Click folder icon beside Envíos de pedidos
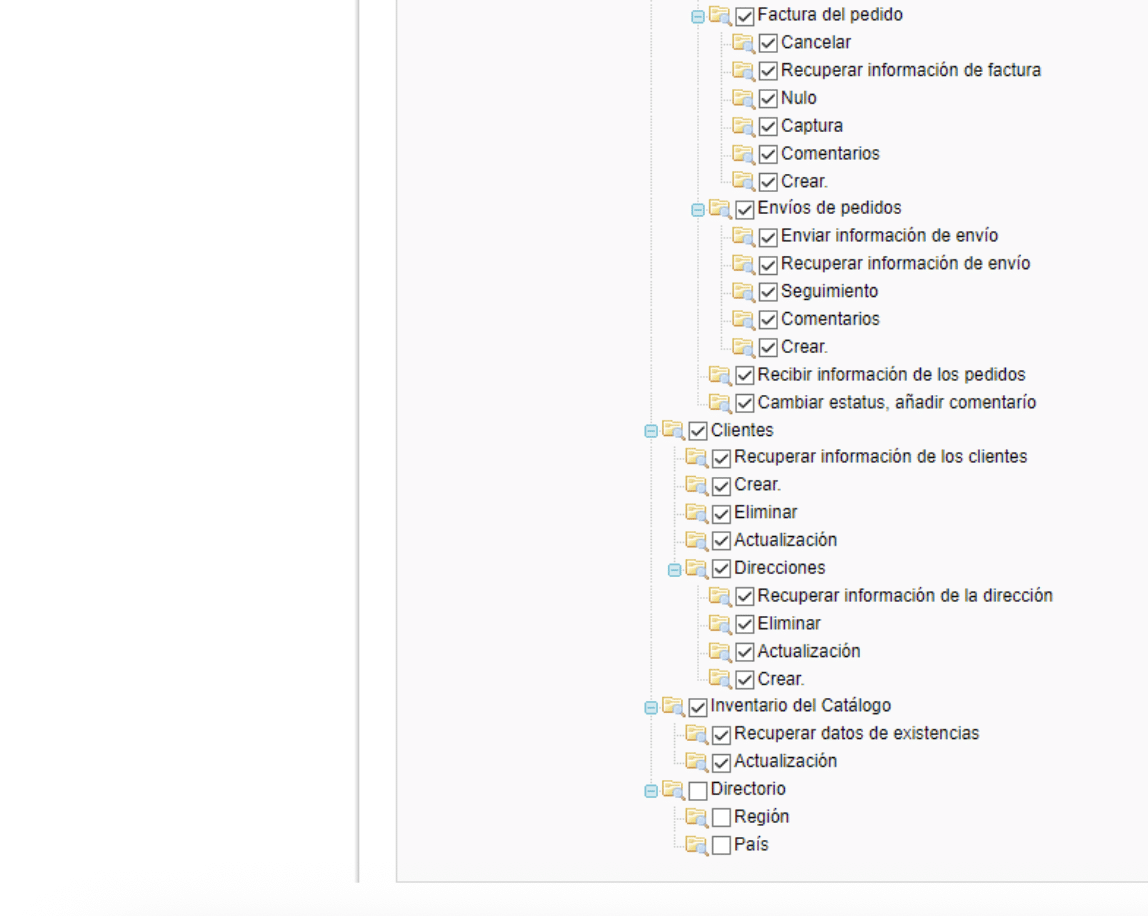1148x916 pixels. click(x=720, y=209)
